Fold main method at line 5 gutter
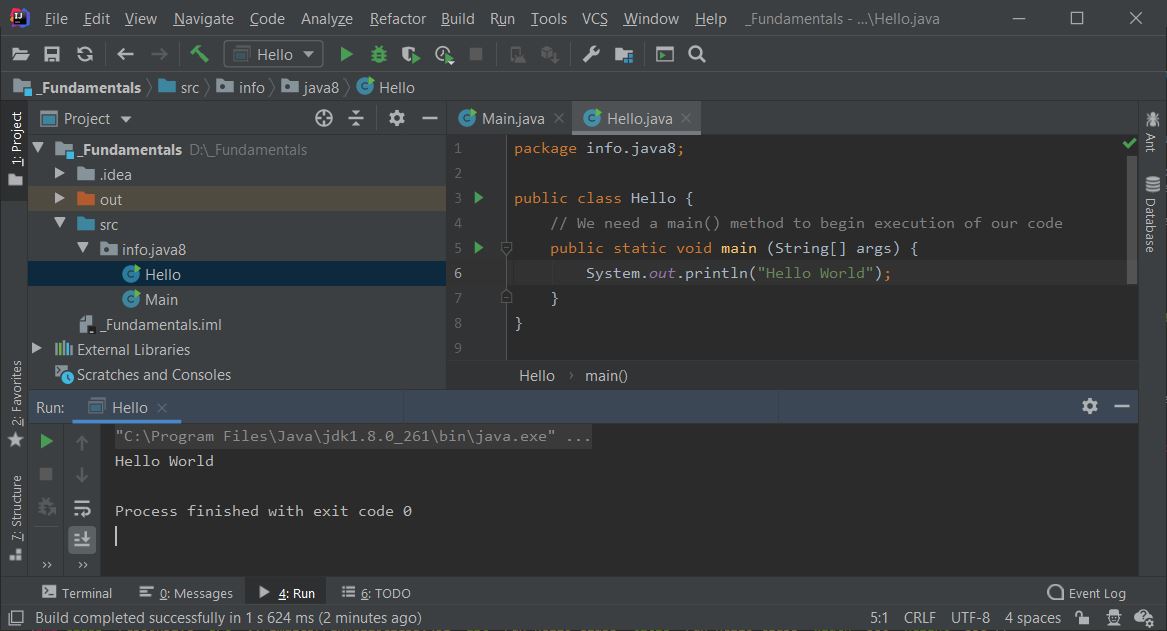 (x=506, y=248)
